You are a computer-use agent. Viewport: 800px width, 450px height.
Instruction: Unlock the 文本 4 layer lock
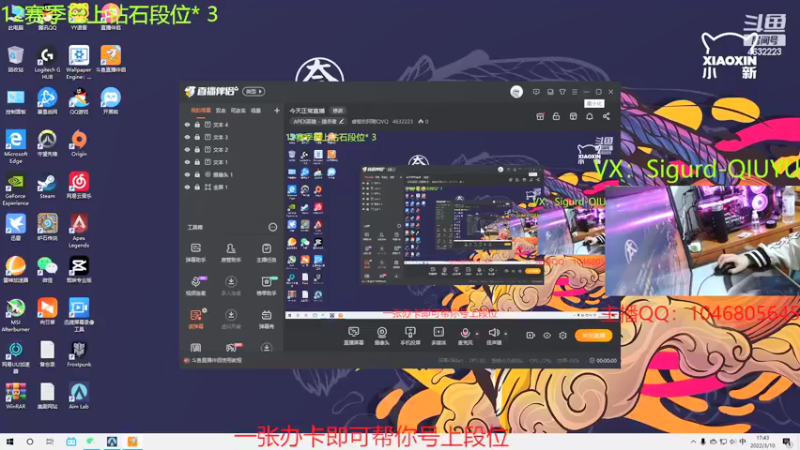pos(197,124)
